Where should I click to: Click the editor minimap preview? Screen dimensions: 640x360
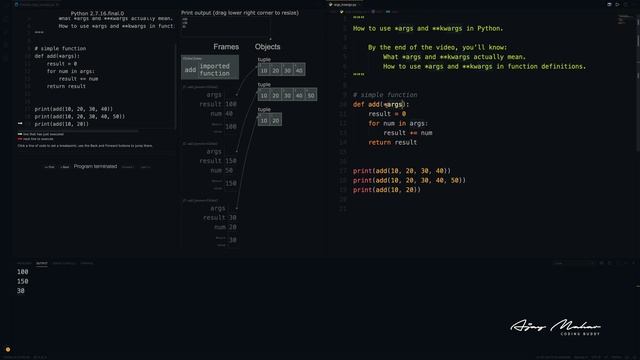(624, 20)
